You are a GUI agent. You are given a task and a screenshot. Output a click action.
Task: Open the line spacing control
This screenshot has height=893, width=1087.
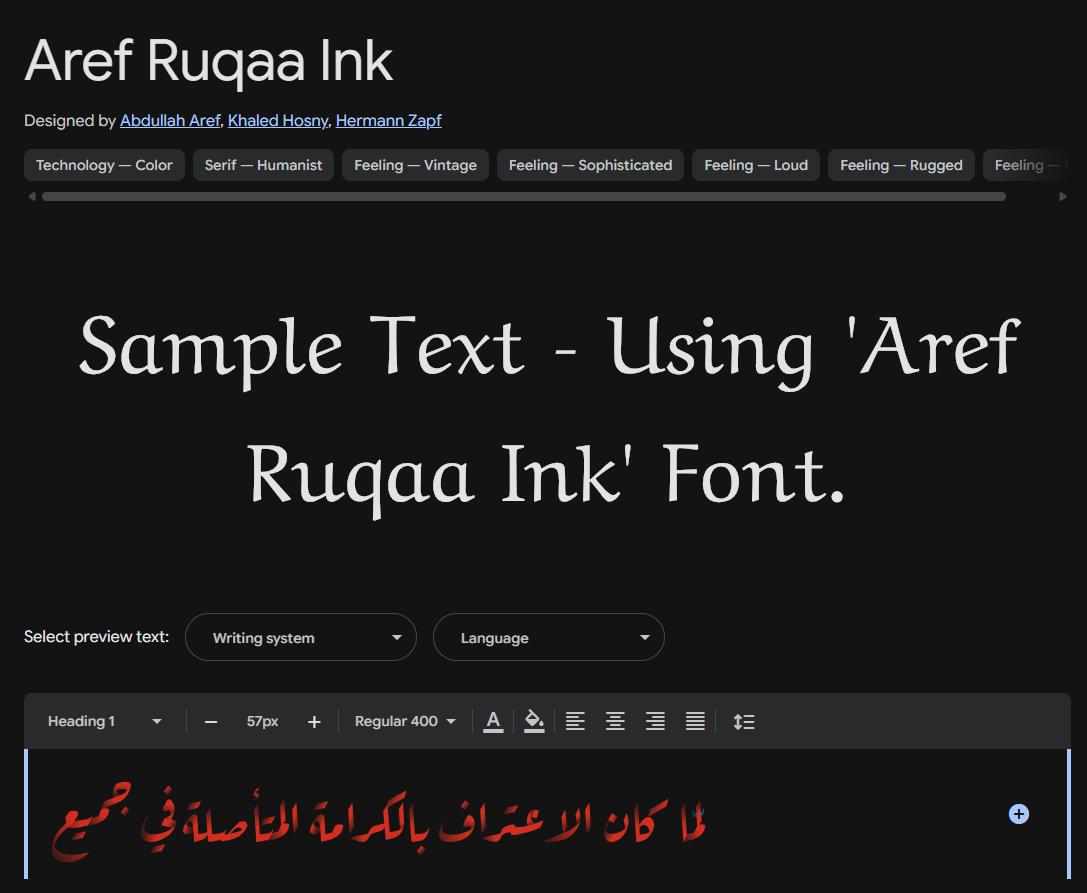(x=744, y=722)
